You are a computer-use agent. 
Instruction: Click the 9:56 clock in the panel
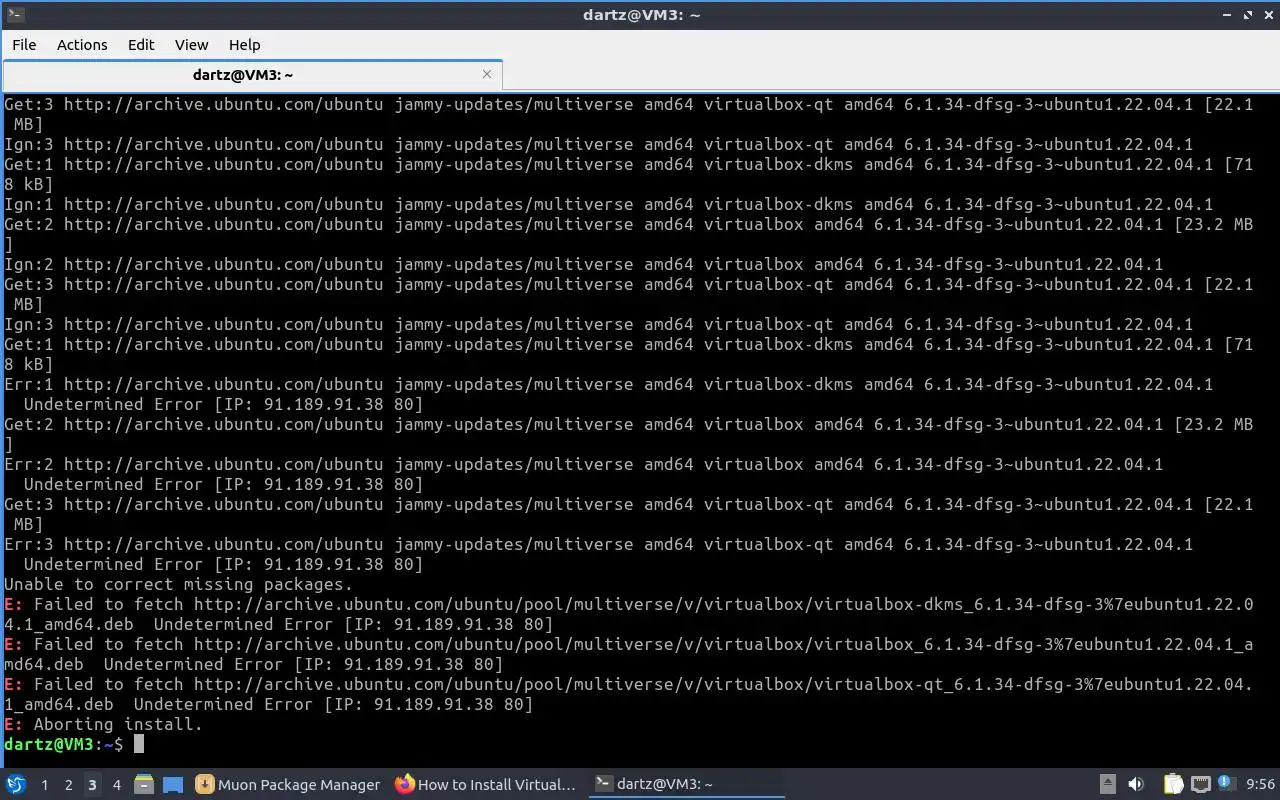coord(1260,785)
